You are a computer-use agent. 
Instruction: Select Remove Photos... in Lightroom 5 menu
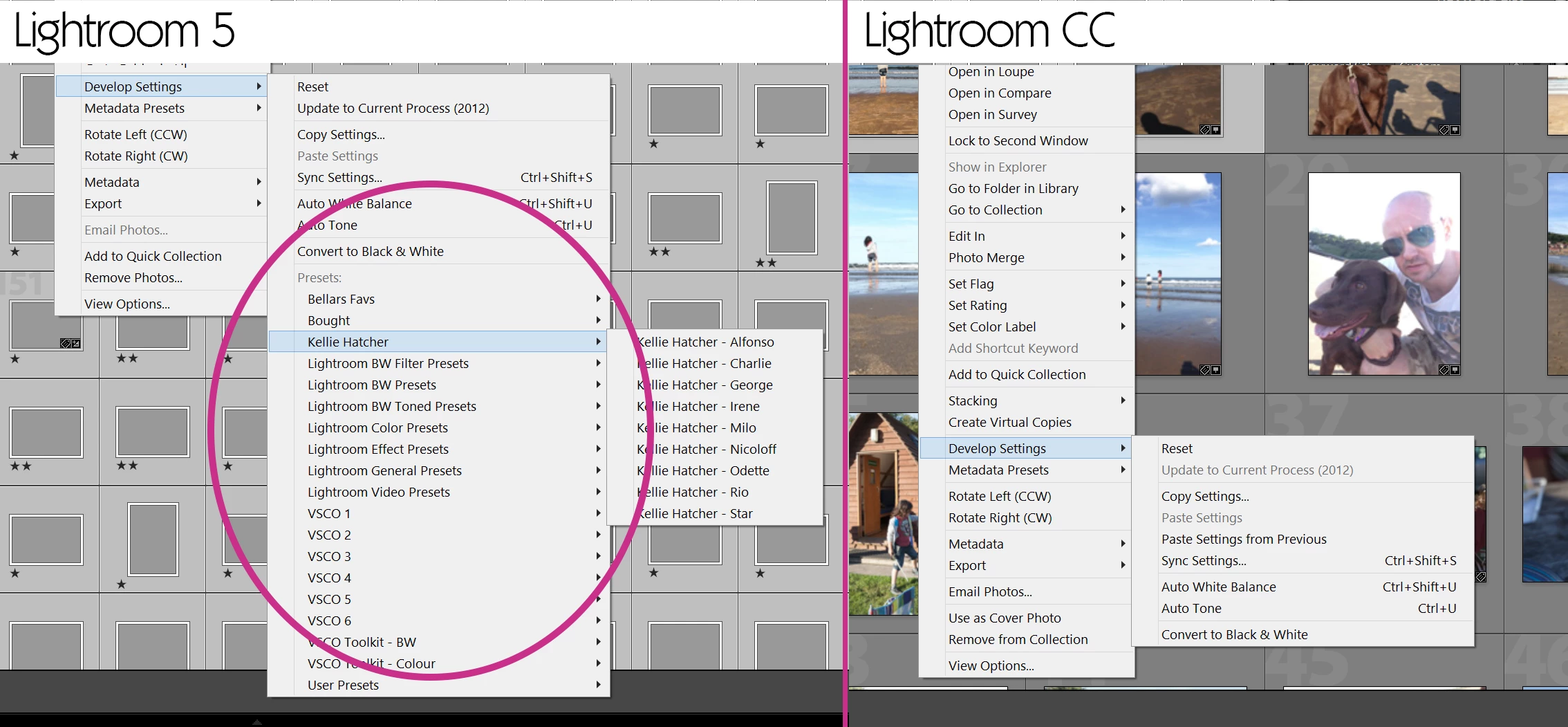coord(161,277)
